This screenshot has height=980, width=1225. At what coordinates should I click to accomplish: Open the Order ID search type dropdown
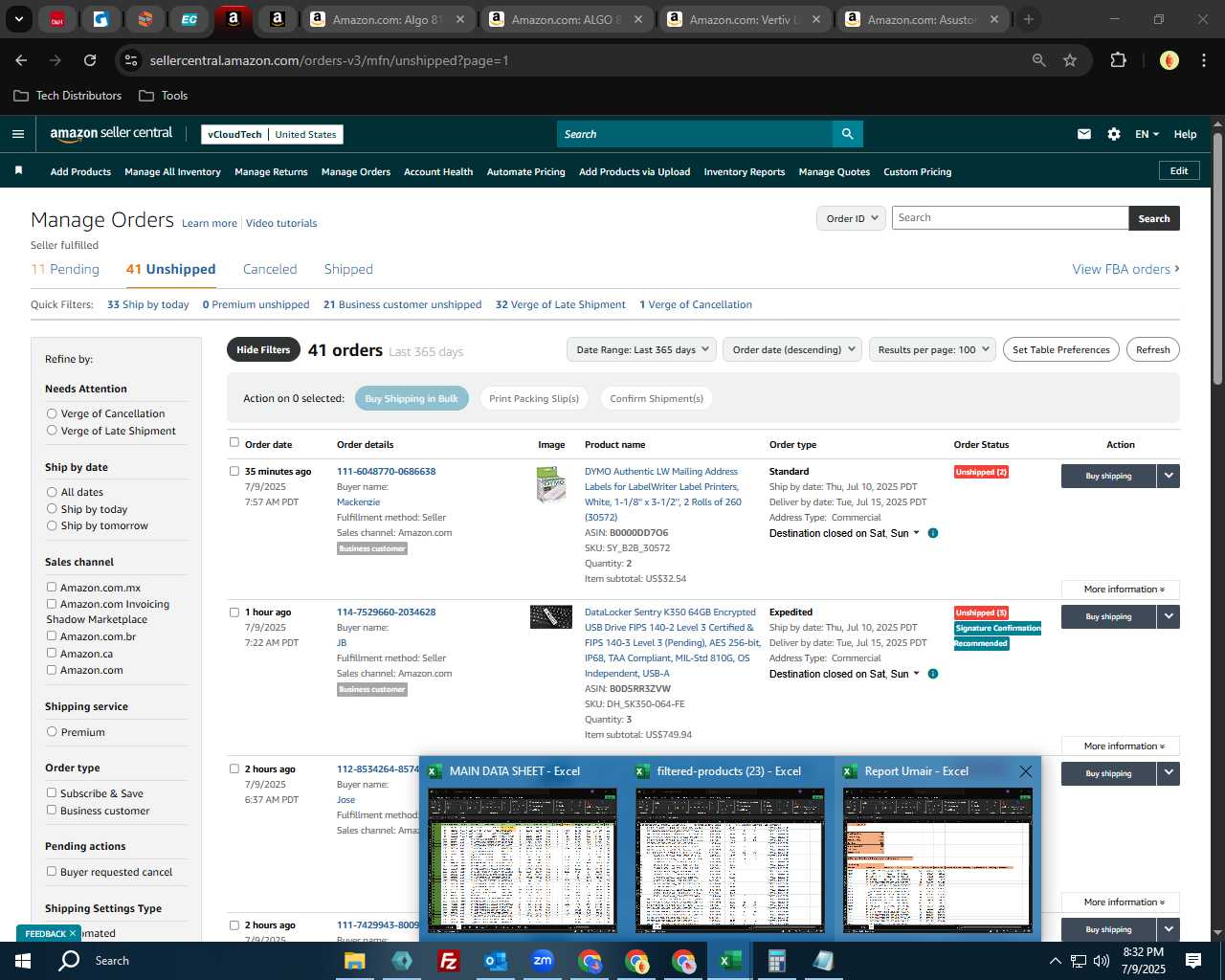point(852,218)
